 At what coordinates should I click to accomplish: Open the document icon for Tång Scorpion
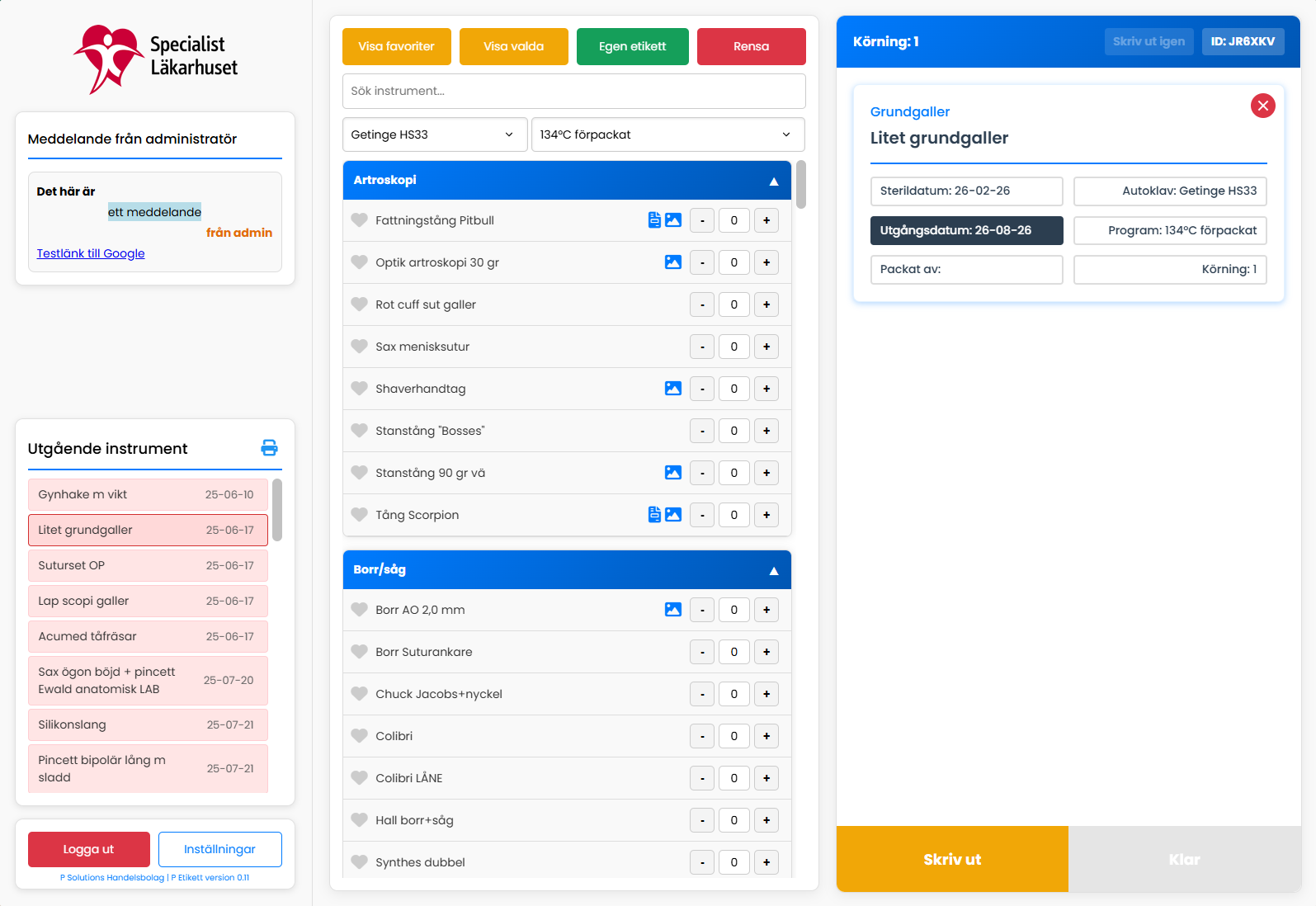tap(654, 515)
